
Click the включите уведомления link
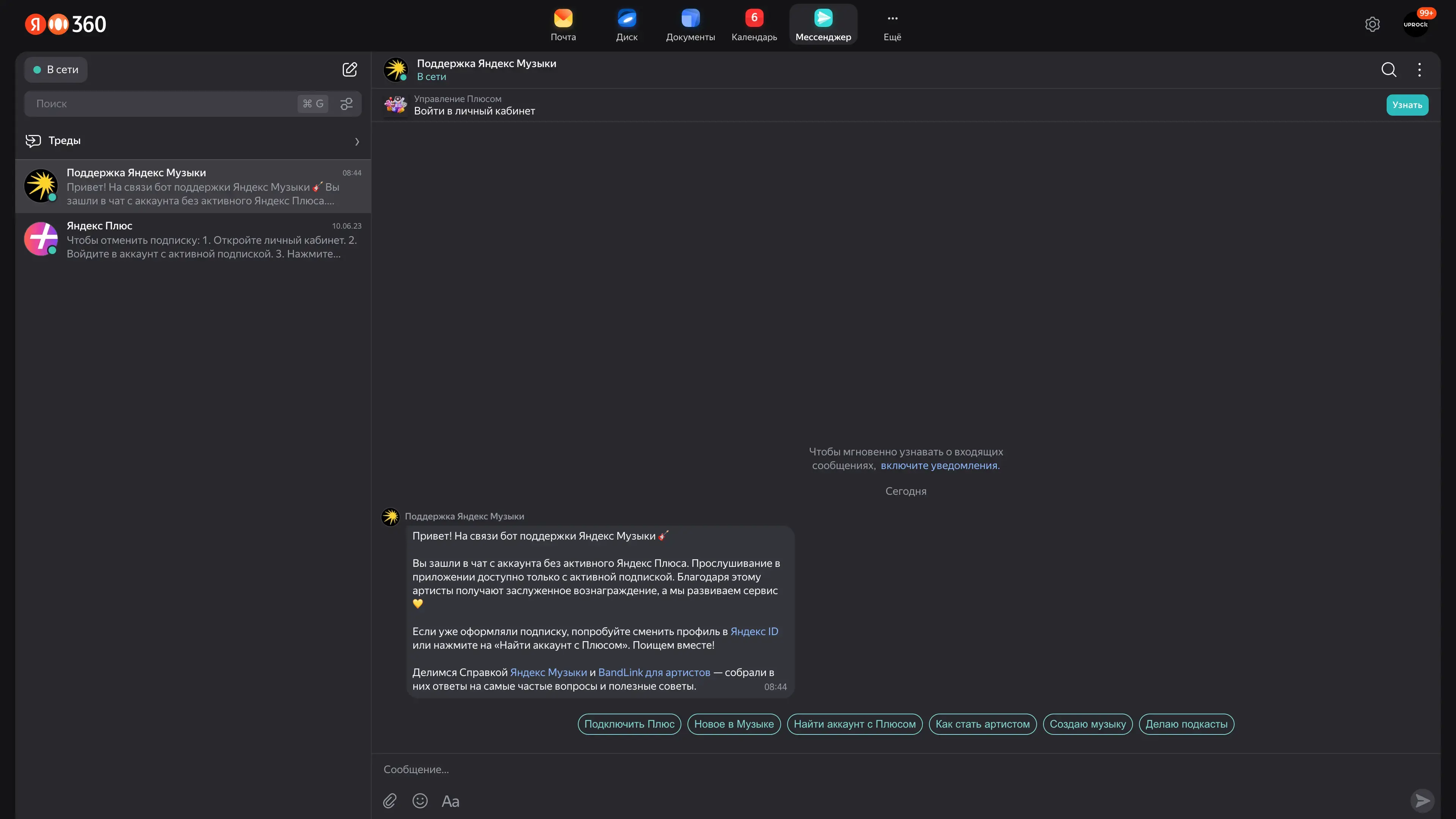[940, 466]
